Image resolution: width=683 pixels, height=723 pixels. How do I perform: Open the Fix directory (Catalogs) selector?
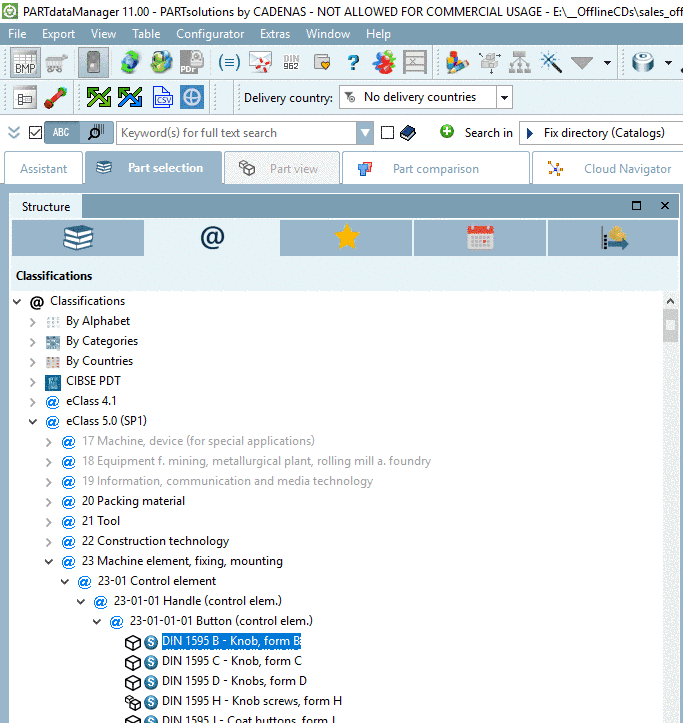coord(601,133)
